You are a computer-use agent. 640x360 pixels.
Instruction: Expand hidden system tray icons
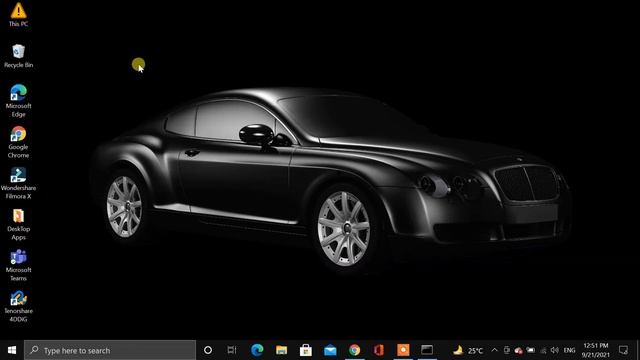tap(494, 350)
